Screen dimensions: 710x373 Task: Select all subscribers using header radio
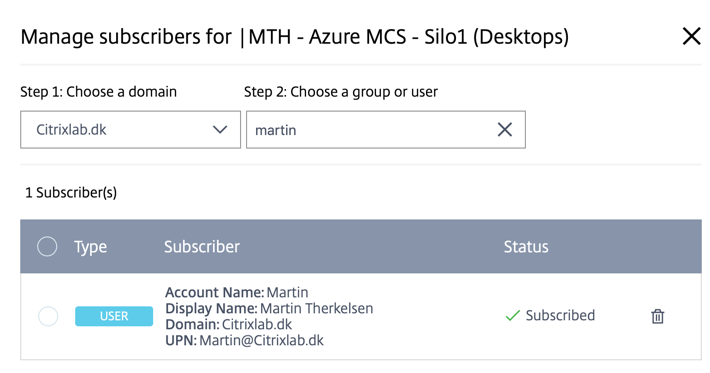click(x=47, y=247)
